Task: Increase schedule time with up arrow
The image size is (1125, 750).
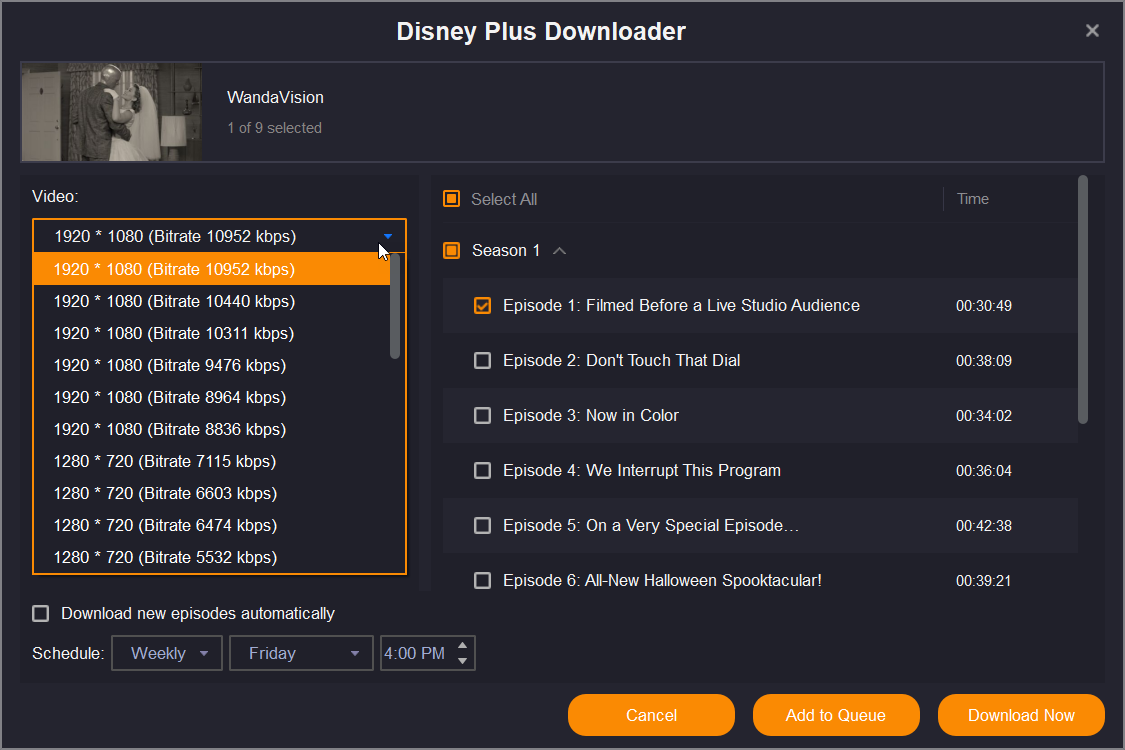Action: [x=462, y=646]
